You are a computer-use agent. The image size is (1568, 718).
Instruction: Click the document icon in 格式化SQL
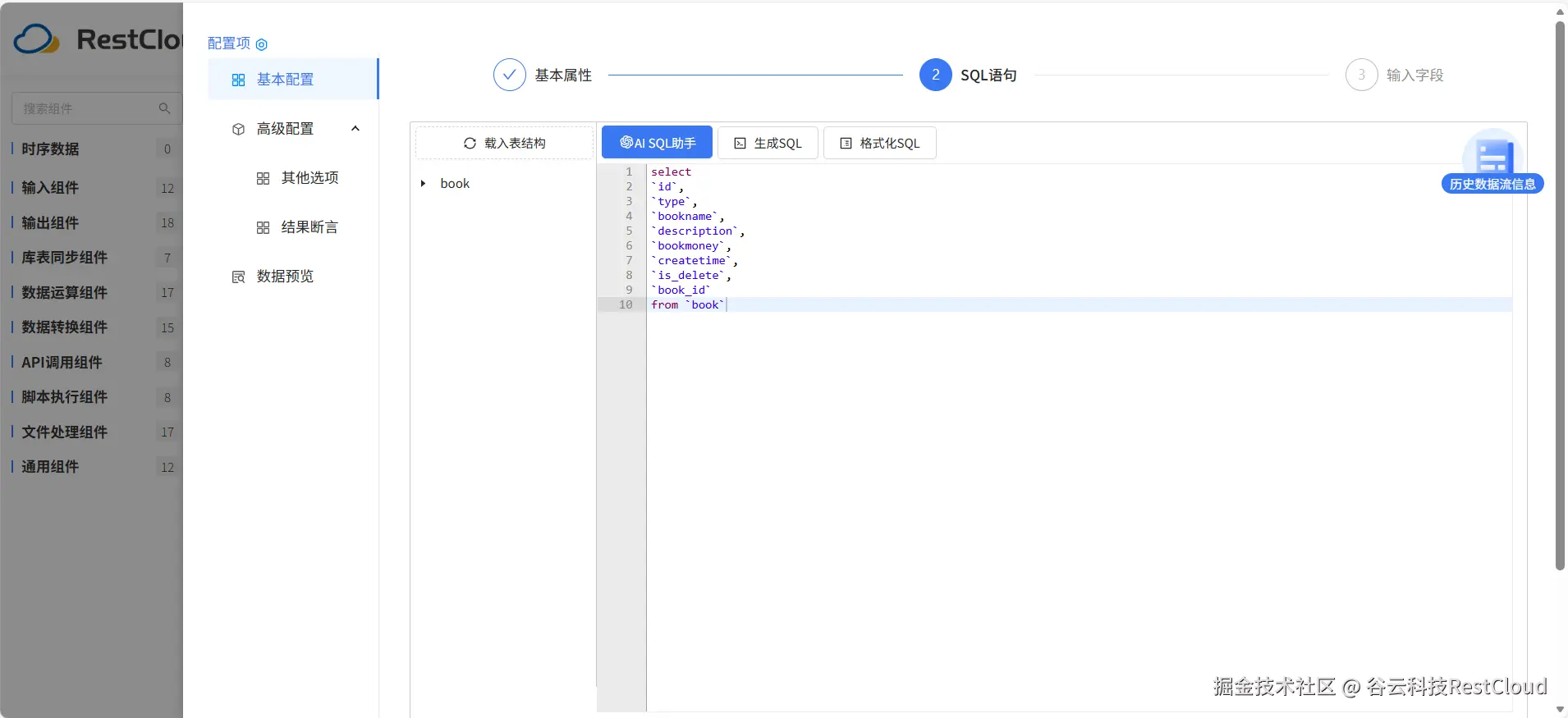pyautogui.click(x=846, y=143)
